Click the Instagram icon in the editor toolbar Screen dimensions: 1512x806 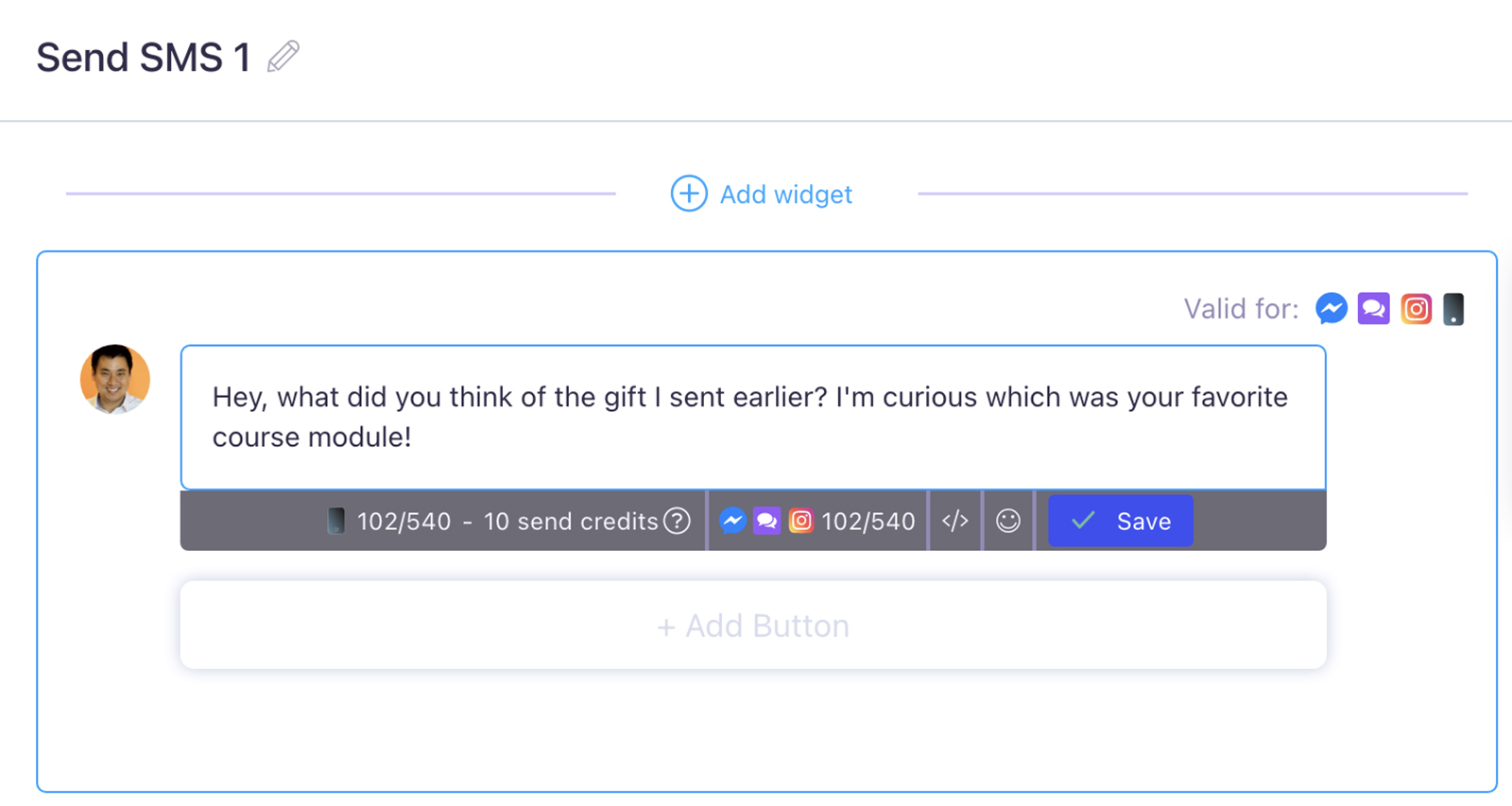pos(800,521)
